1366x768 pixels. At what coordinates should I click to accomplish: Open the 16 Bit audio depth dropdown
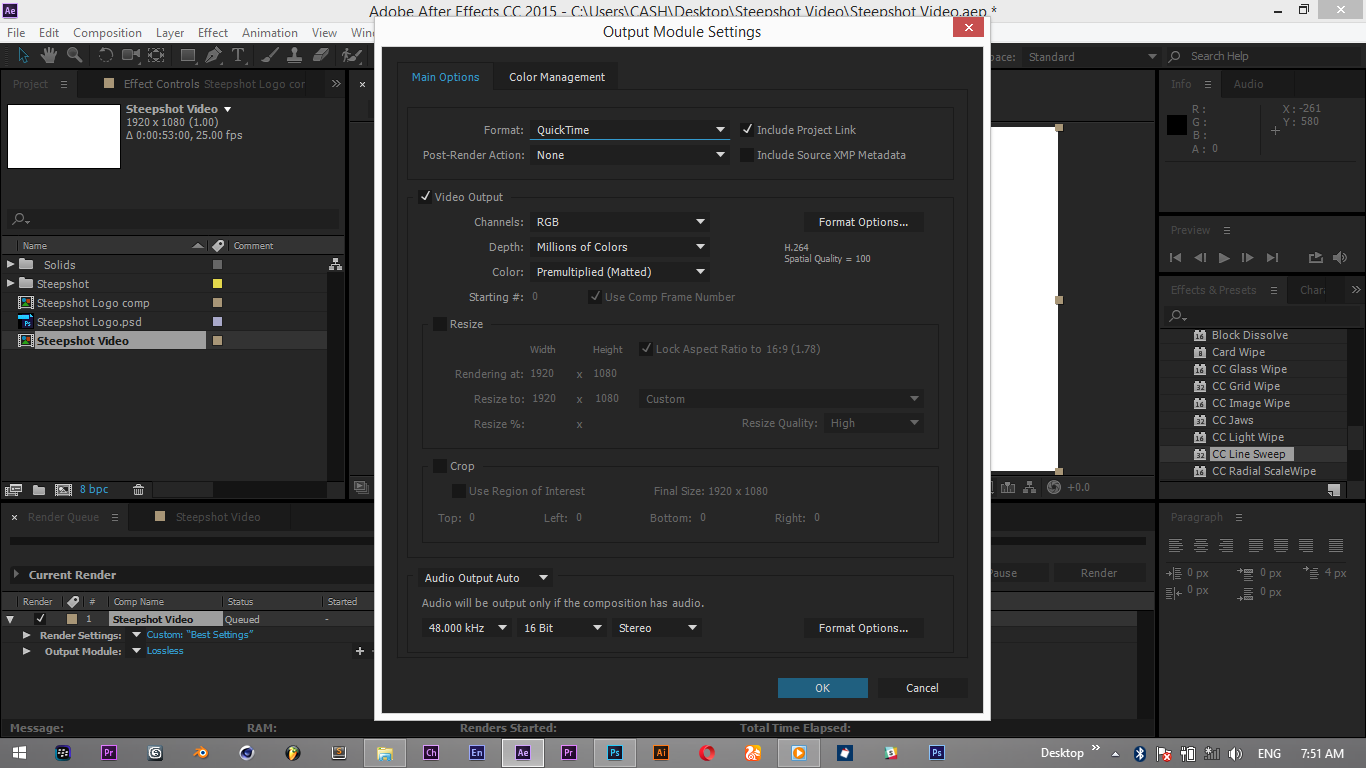click(561, 628)
